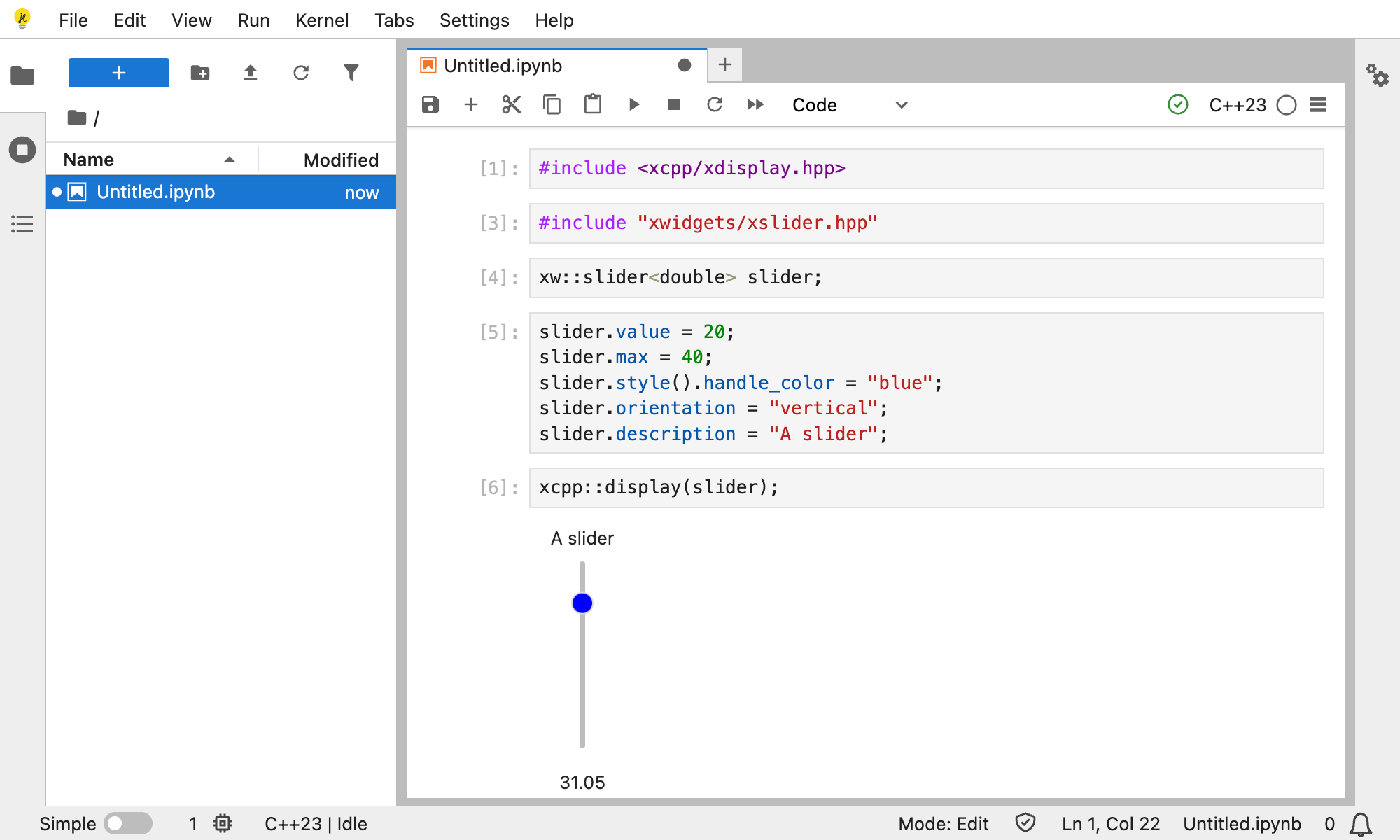This screenshot has height=840, width=1400.
Task: Sort files by Modified column header
Action: click(x=328, y=160)
